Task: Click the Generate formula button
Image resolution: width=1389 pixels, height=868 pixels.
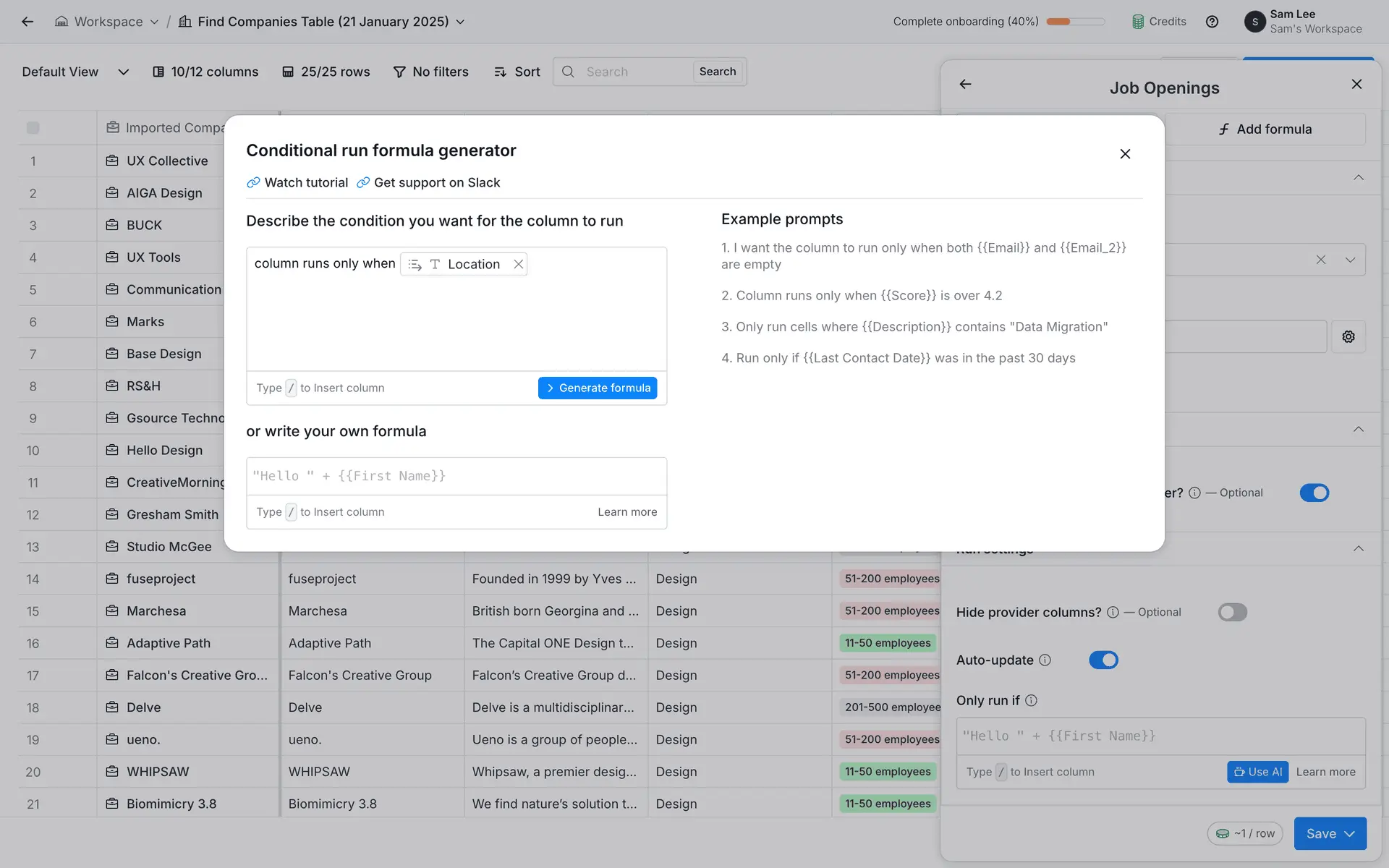Action: 597,388
